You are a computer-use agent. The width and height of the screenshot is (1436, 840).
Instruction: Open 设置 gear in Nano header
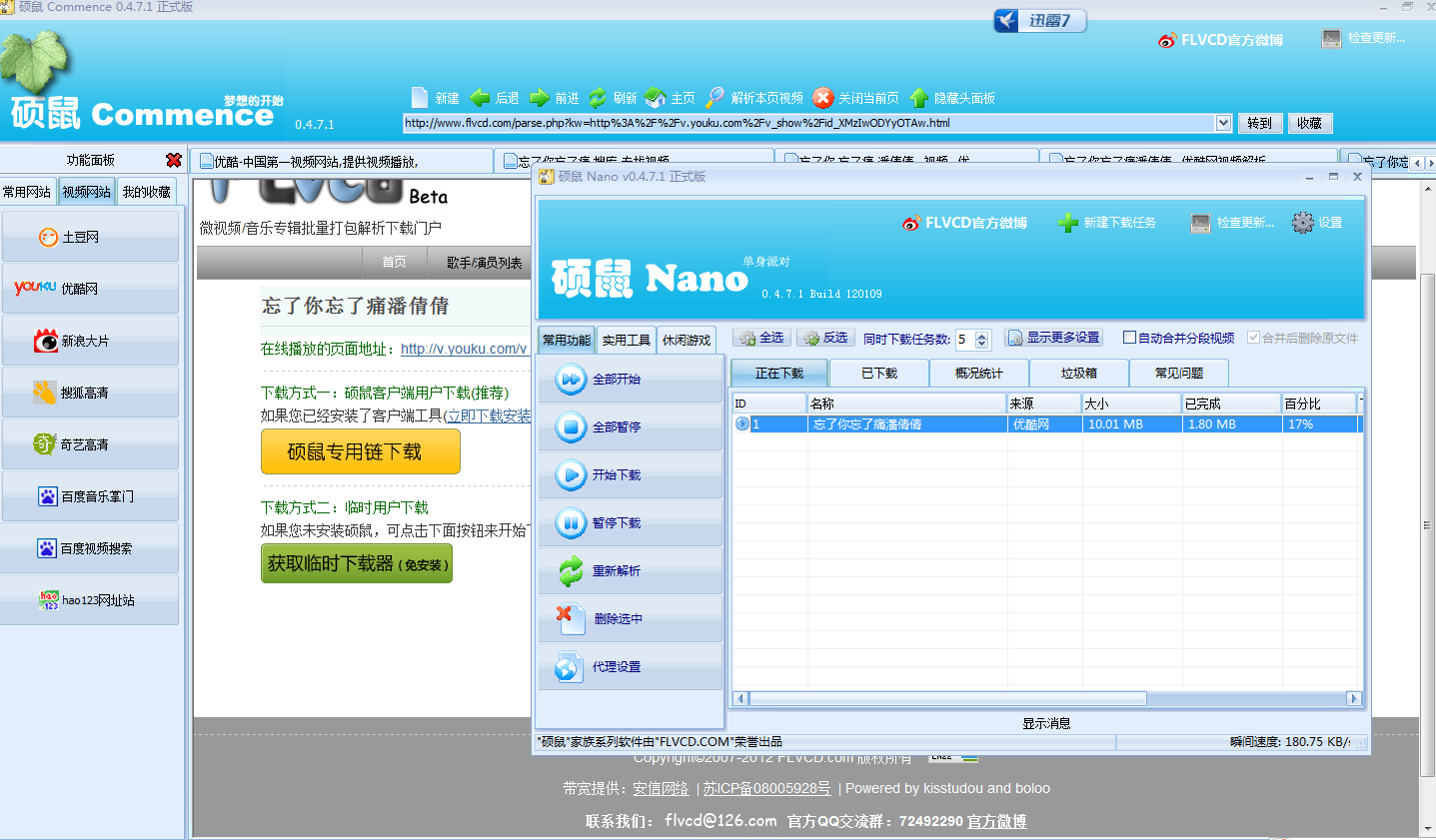tap(1317, 223)
